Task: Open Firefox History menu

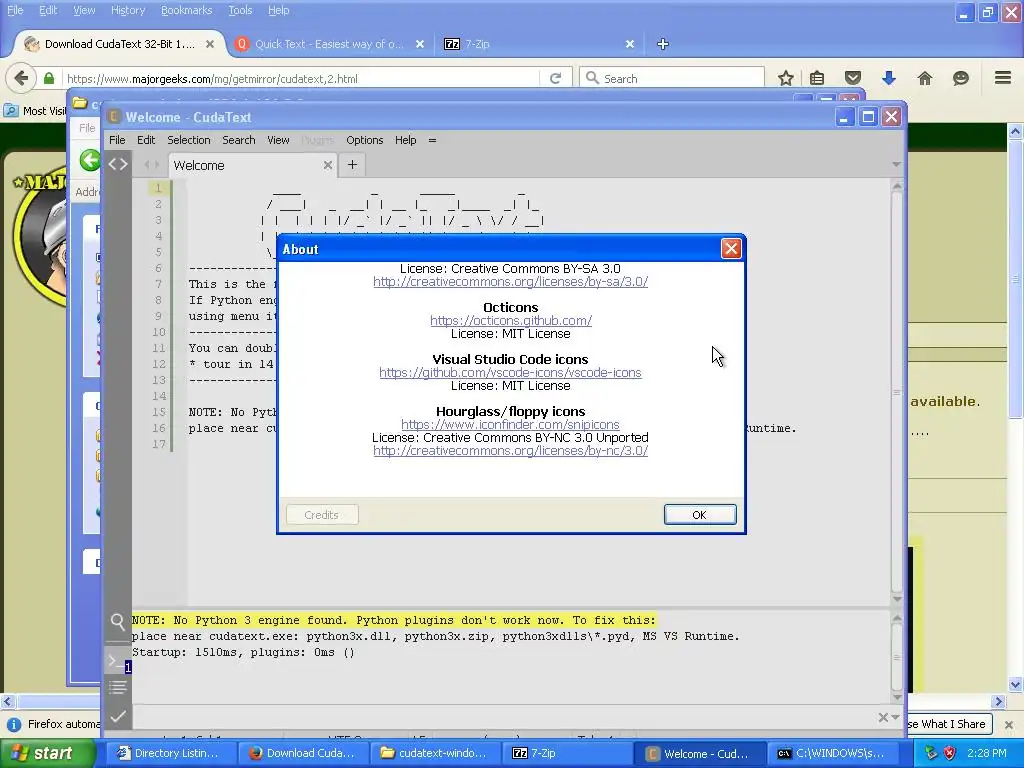Action: click(x=127, y=10)
